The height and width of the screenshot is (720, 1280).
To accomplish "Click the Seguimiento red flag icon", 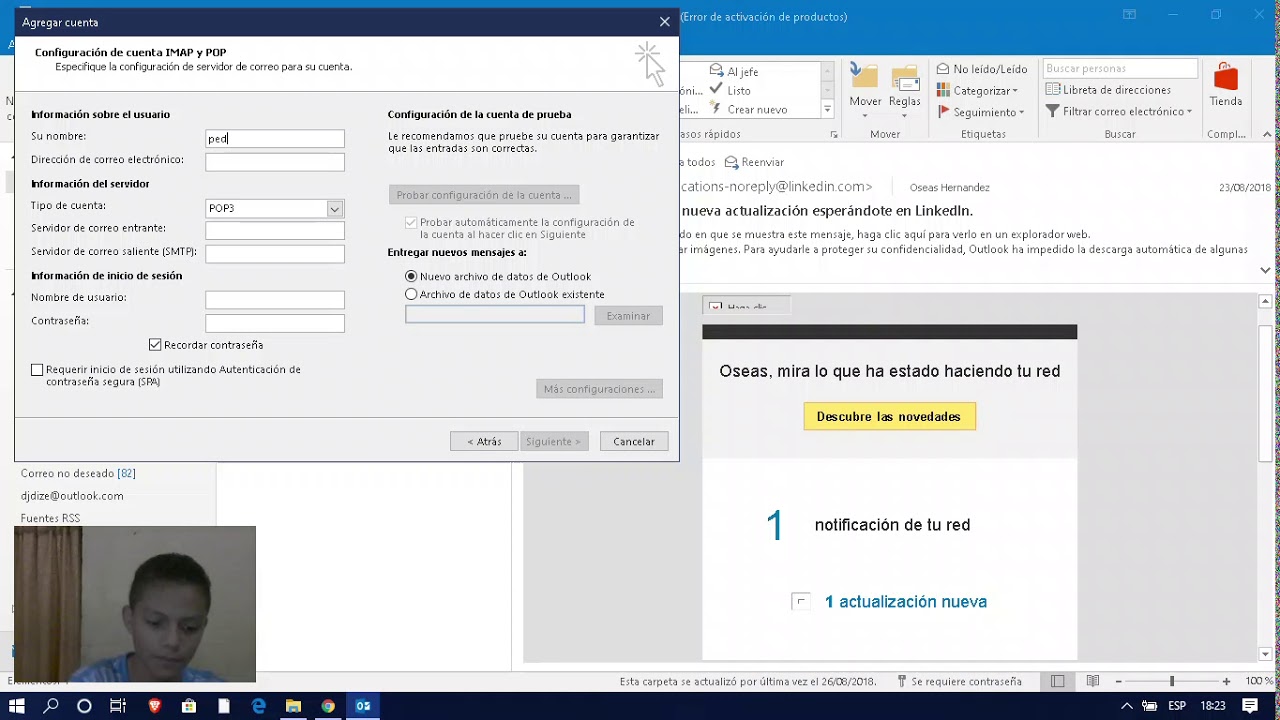I will (943, 112).
